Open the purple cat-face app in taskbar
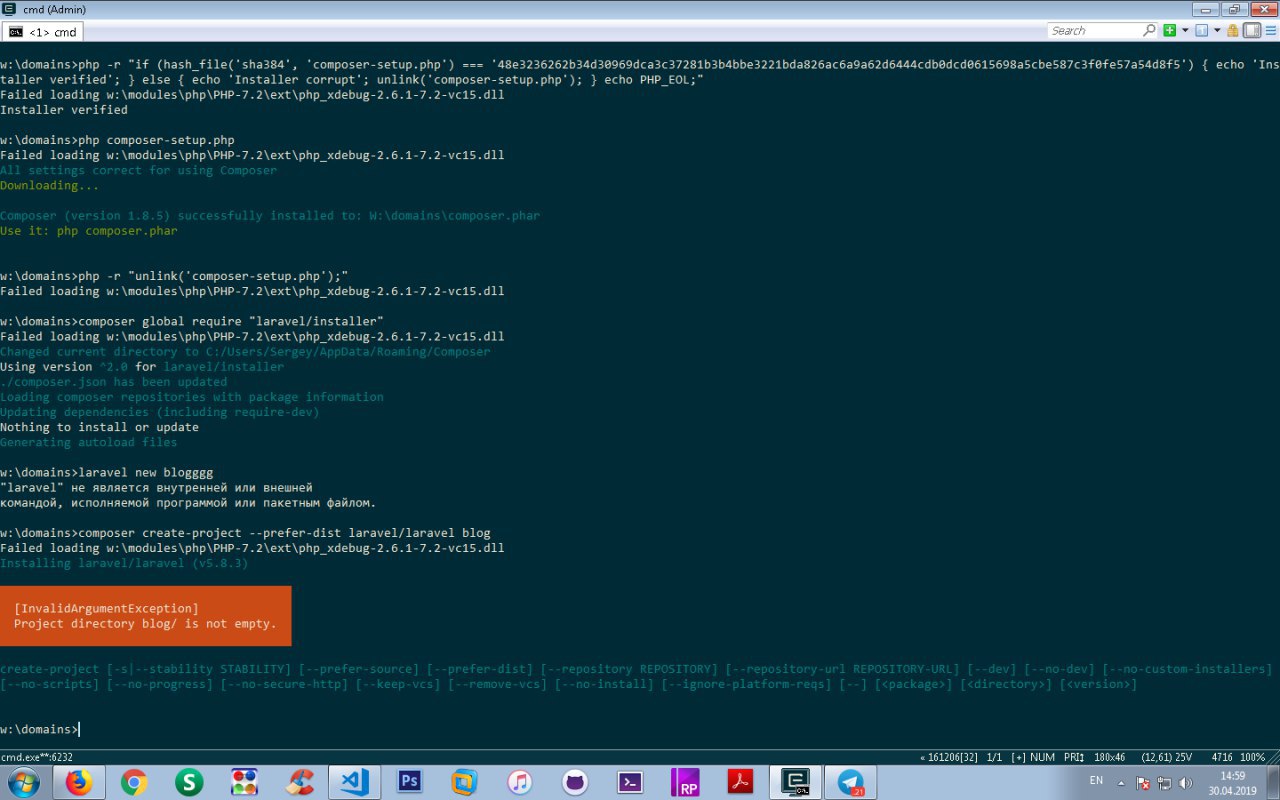 [574, 782]
